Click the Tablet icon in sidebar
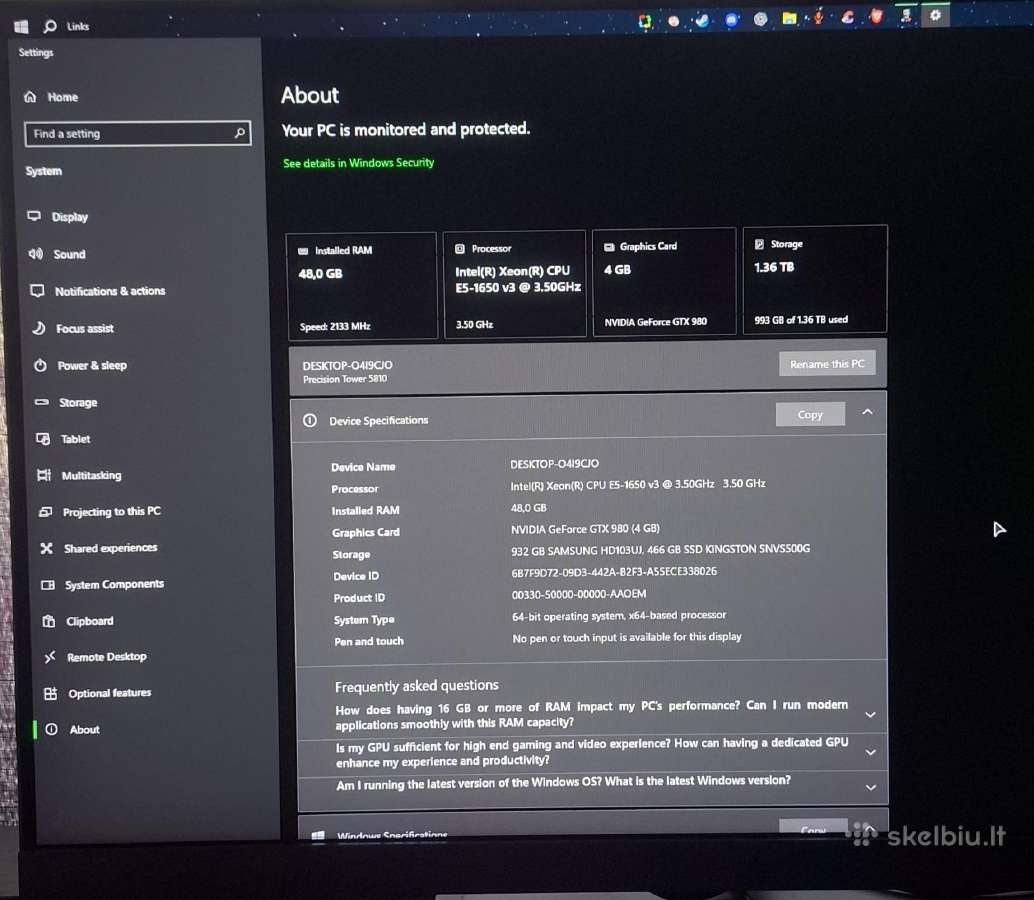Screen dimensions: 1034x900 click(43, 438)
